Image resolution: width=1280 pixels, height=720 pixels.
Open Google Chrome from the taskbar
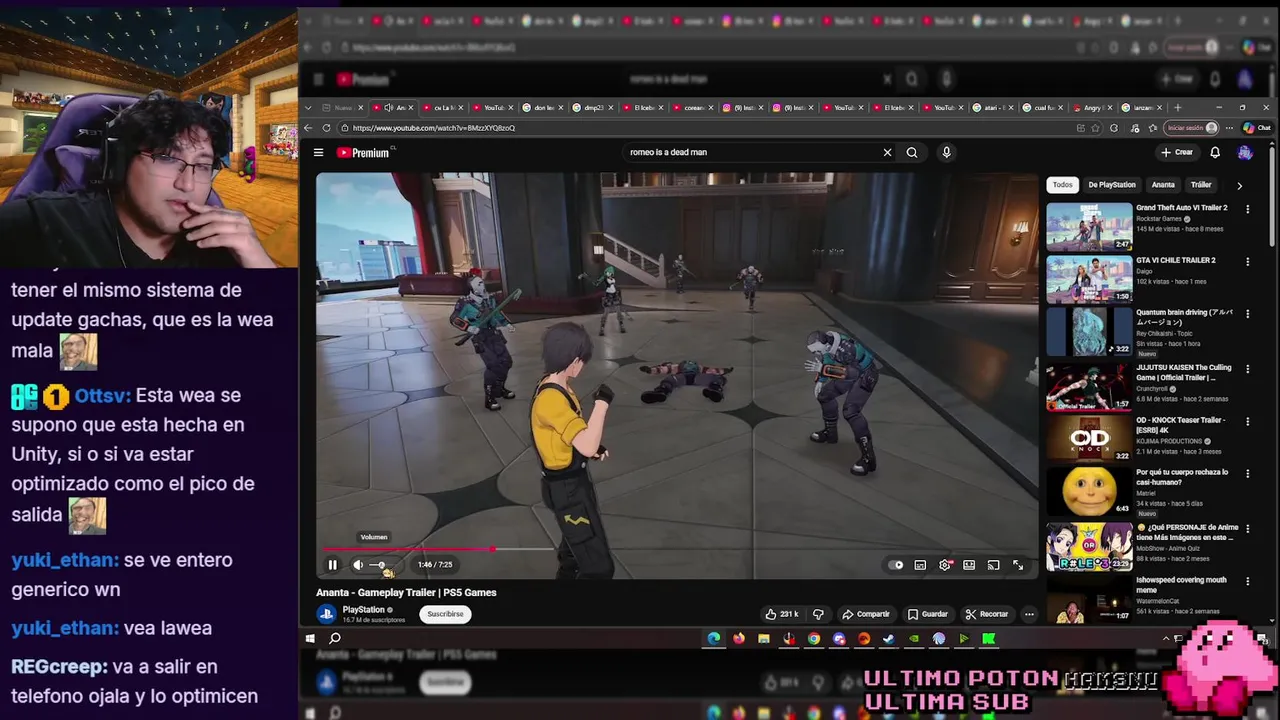click(x=814, y=638)
